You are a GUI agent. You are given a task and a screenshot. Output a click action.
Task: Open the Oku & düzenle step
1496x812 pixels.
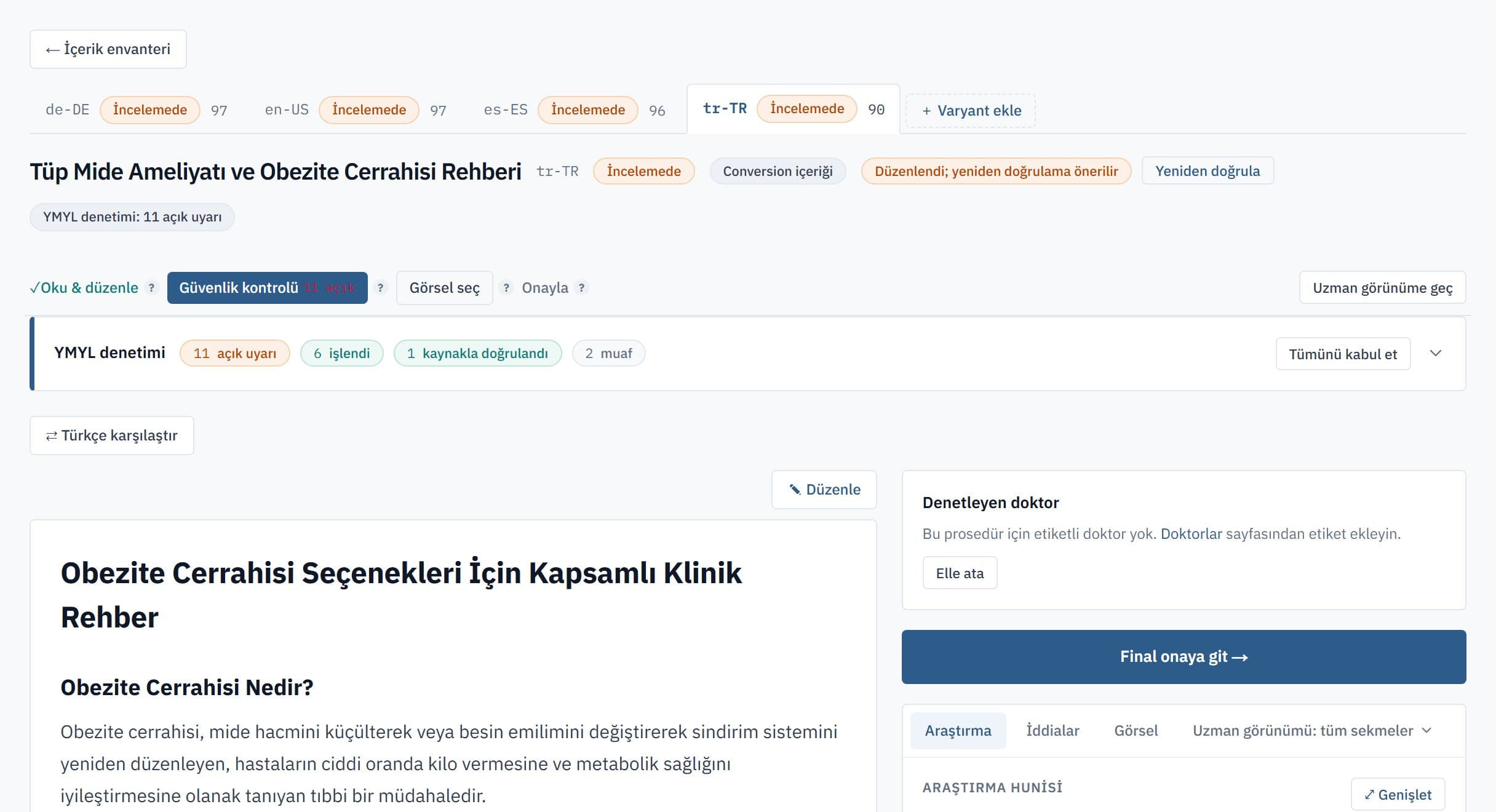[84, 288]
